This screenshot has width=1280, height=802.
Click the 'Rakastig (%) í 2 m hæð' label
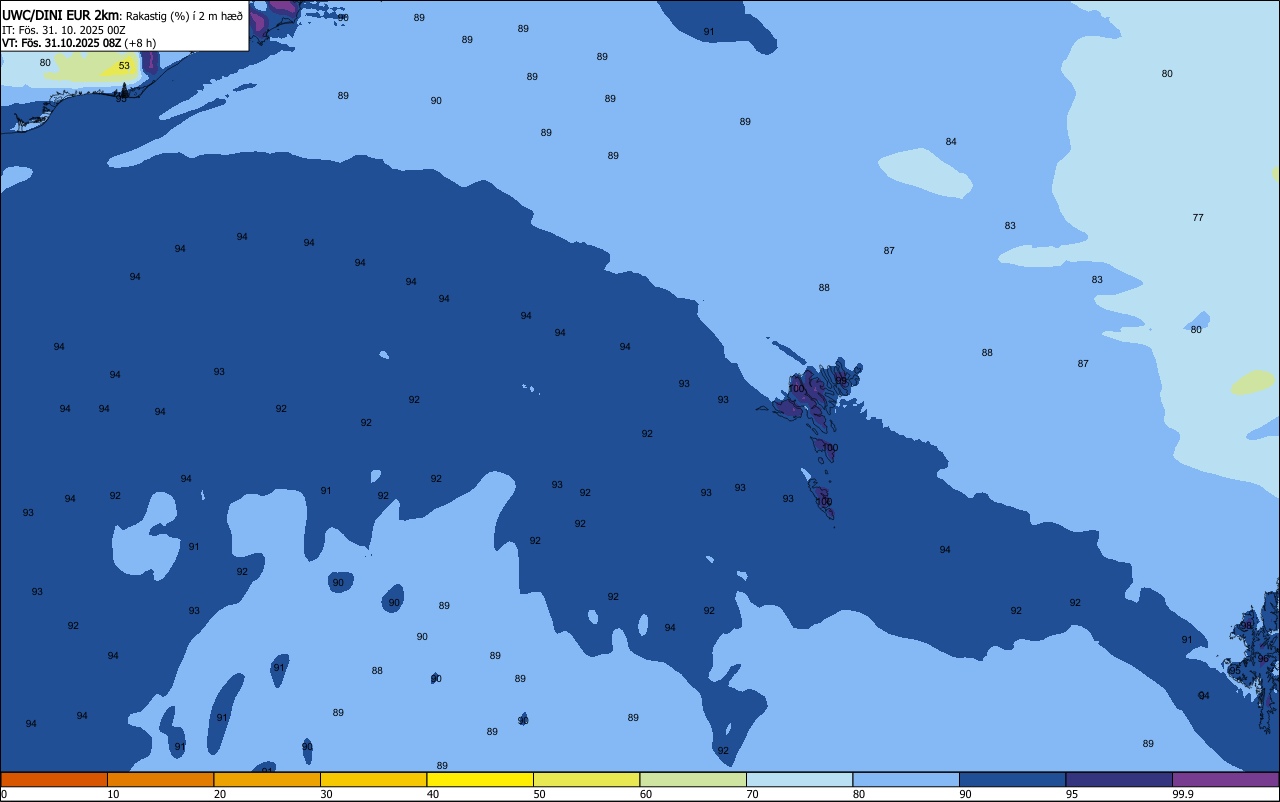(x=184, y=16)
